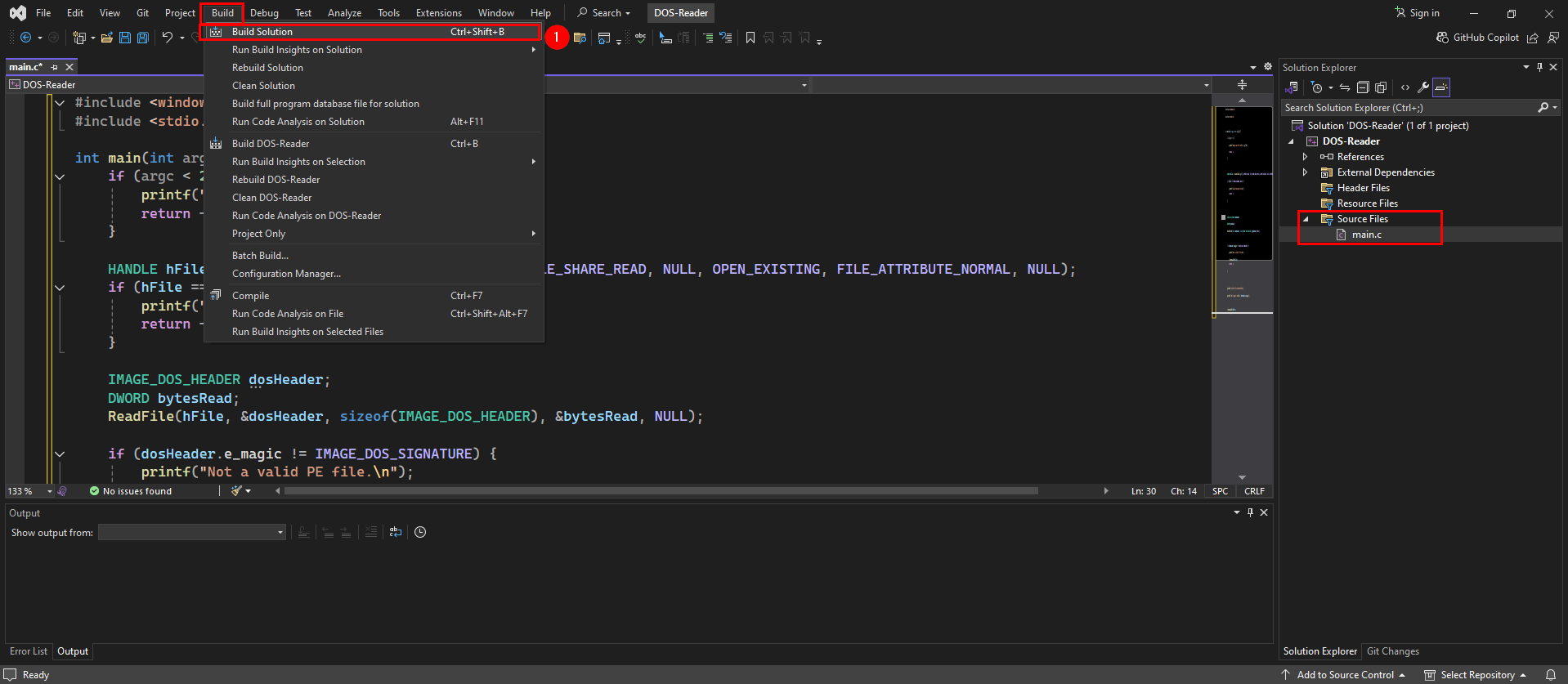The image size is (1568, 684).
Task: Toggle Sync with Active Document in Solution Explorer
Action: click(x=1345, y=87)
